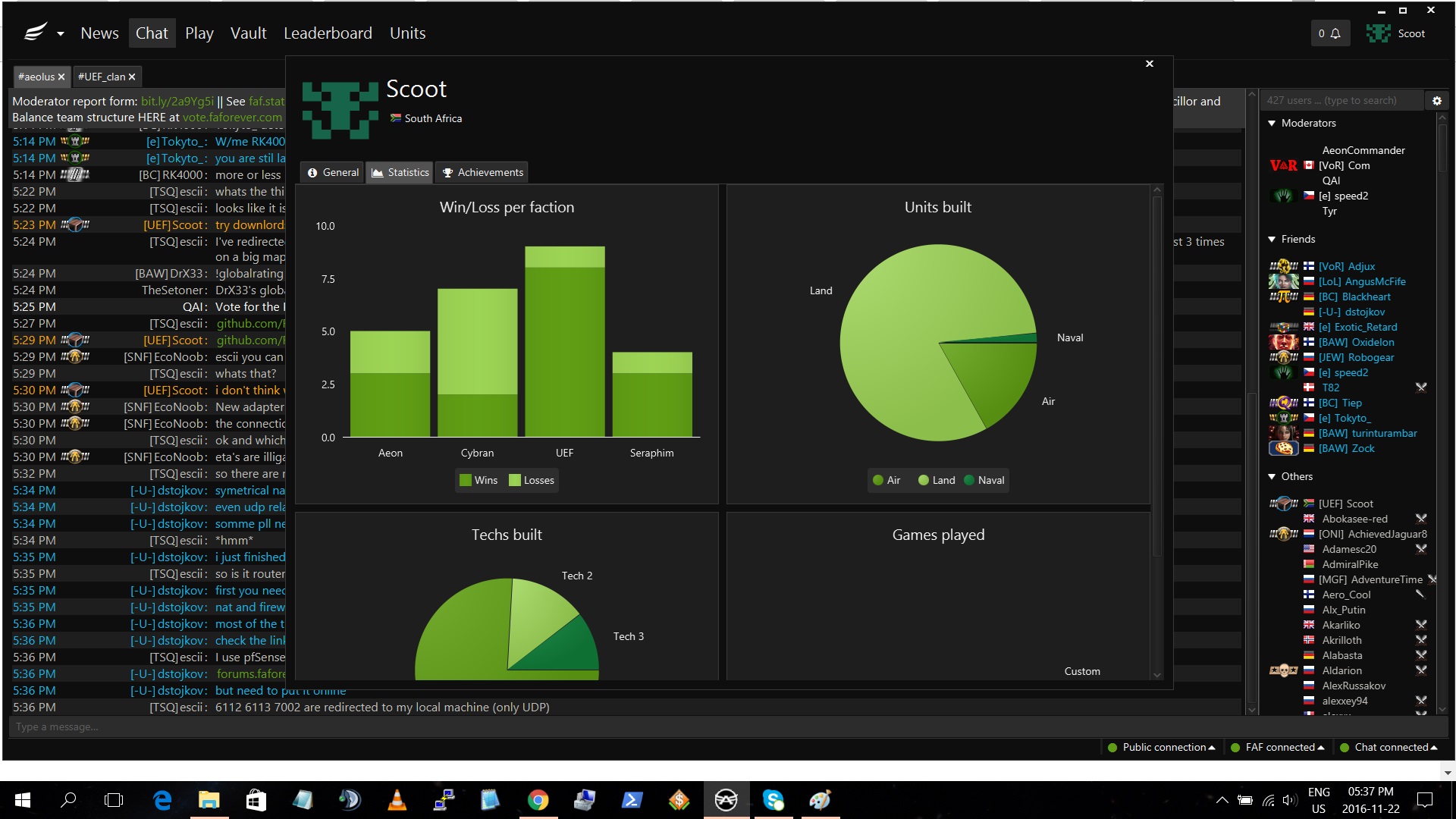Image resolution: width=1456 pixels, height=819 pixels.
Task: Close the #aeolus chat tab
Action: 61,77
